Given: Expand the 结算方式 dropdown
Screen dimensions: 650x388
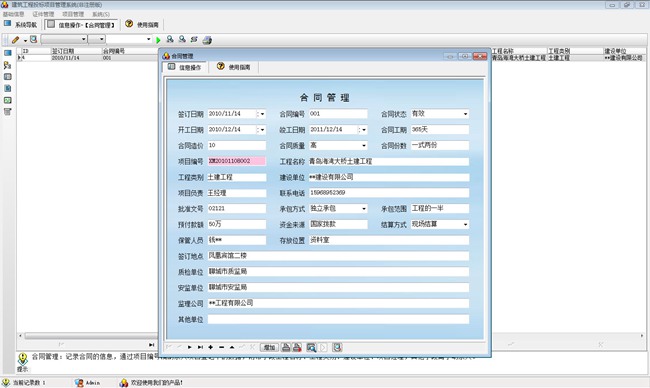Looking at the screenshot, I should pyautogui.click(x=466, y=225).
